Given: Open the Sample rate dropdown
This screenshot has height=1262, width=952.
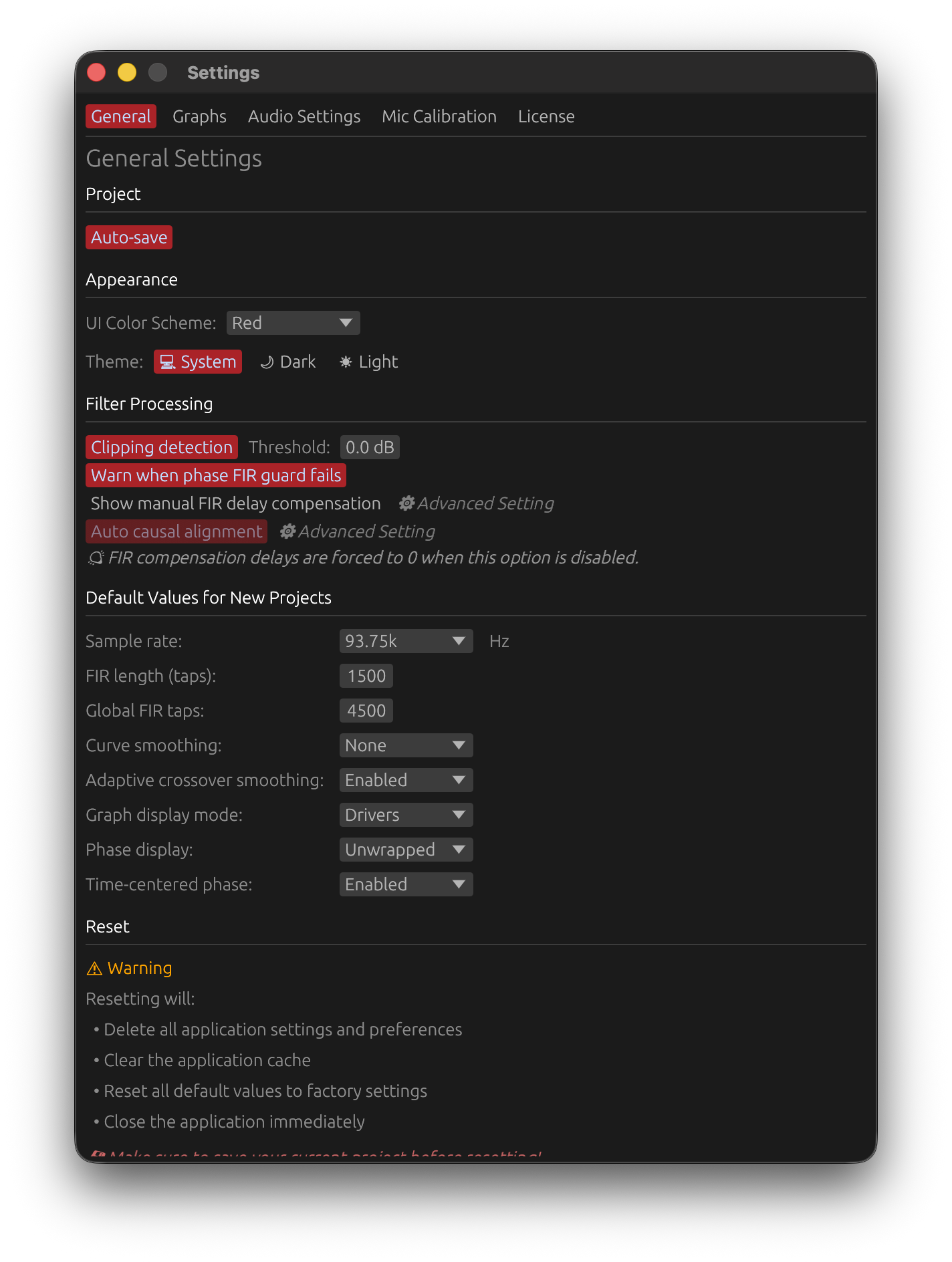Looking at the screenshot, I should point(406,641).
